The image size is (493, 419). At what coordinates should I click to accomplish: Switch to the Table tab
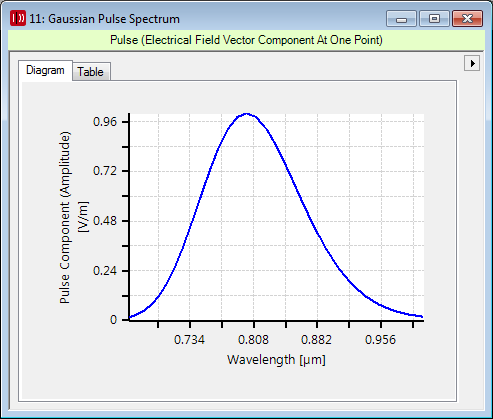[x=91, y=72]
